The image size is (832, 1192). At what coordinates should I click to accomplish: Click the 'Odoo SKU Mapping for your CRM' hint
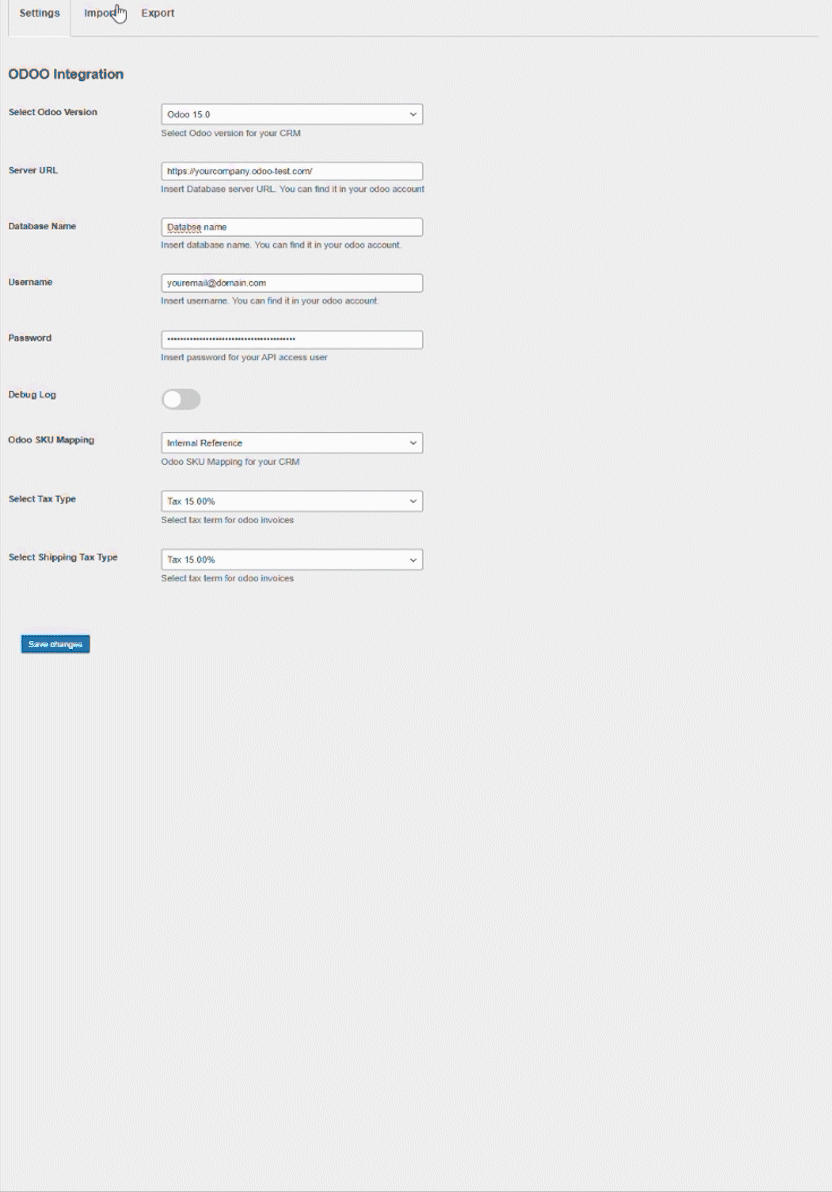pos(230,461)
